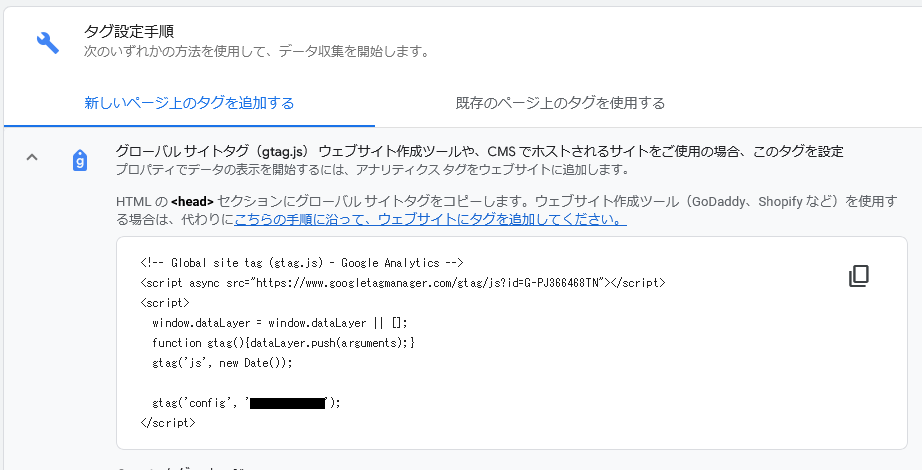Open the こちらの手順に沿って link

(x=430, y=219)
